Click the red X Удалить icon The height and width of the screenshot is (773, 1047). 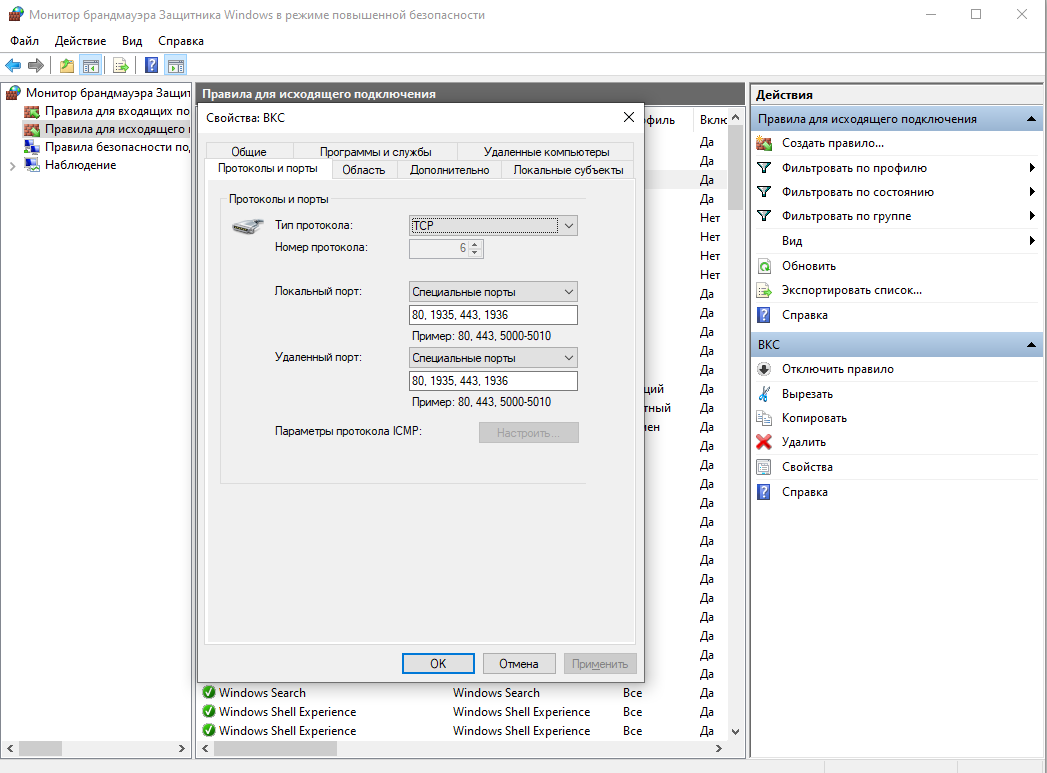(764, 442)
